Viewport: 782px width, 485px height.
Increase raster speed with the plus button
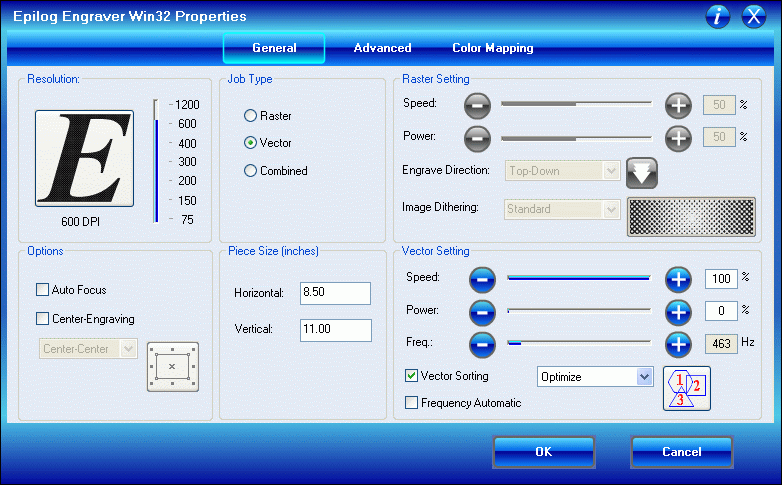click(x=678, y=105)
